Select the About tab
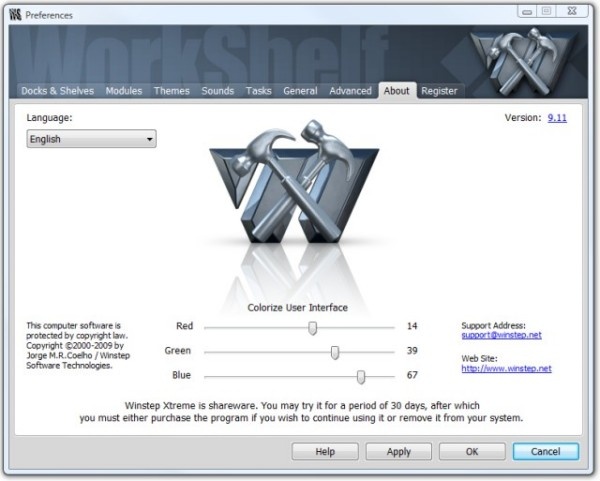600x481 pixels. click(x=397, y=91)
